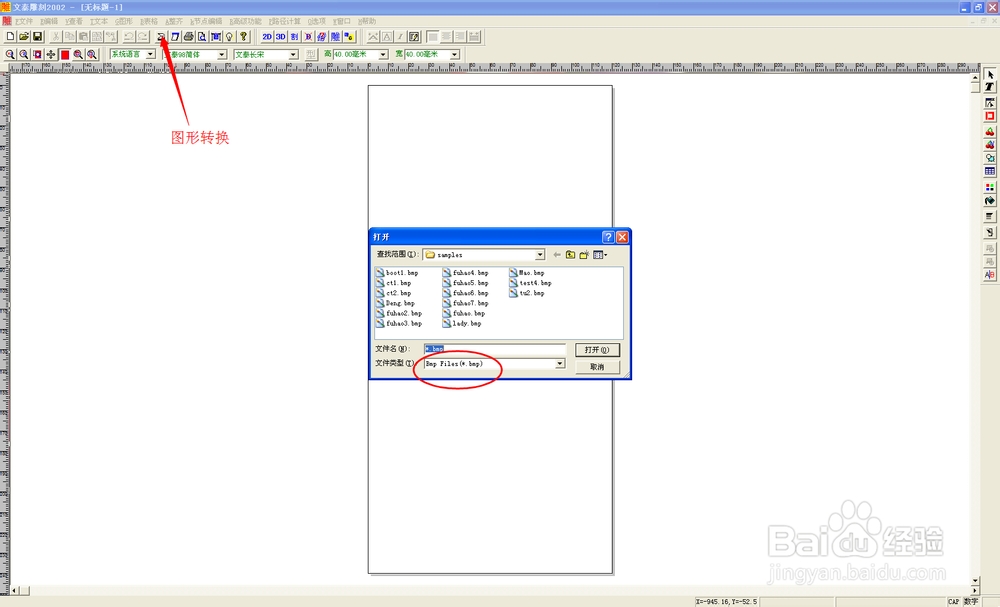This screenshot has width=1000, height=607.
Task: Select file fuhao2.bmp
Action: click(x=399, y=314)
